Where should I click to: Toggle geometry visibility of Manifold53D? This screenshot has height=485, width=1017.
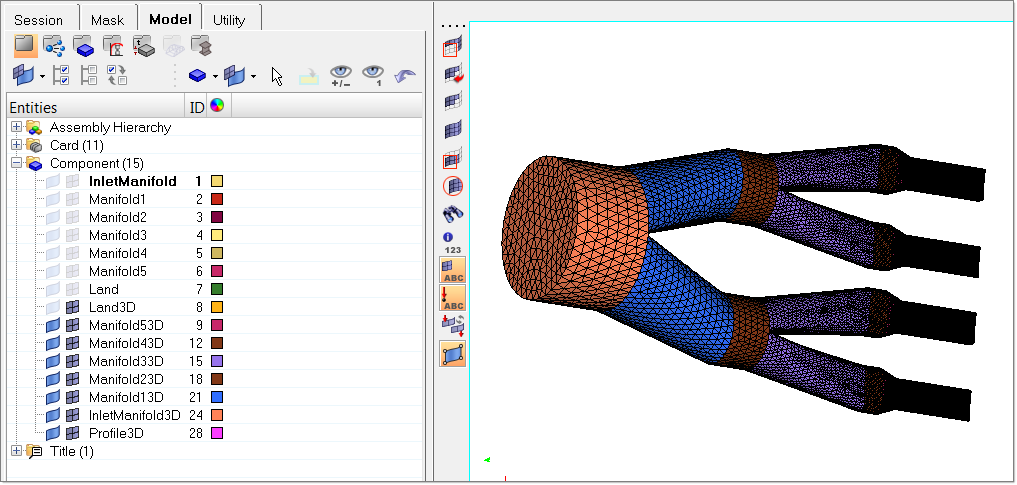[x=53, y=325]
